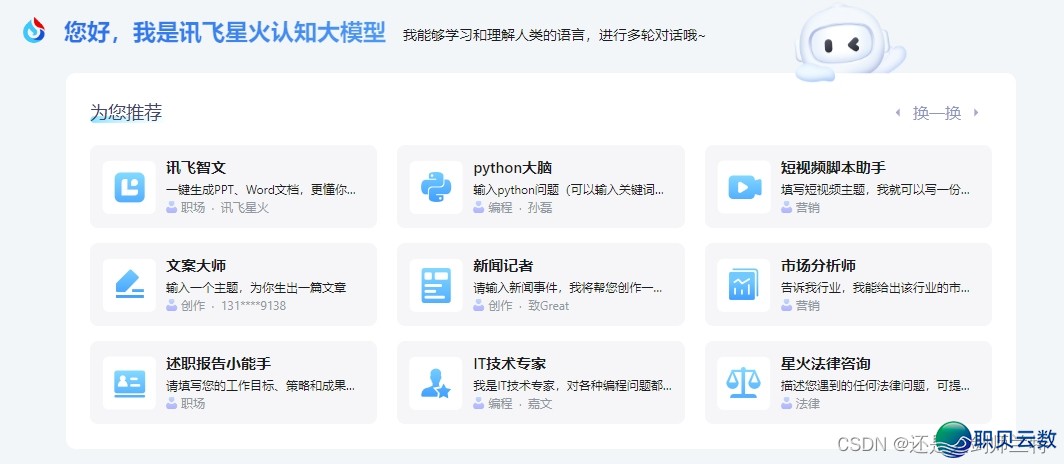Click description '请填写您的工作目标、策略和成果...'
This screenshot has width=1064, height=464.
pyautogui.click(x=261, y=386)
